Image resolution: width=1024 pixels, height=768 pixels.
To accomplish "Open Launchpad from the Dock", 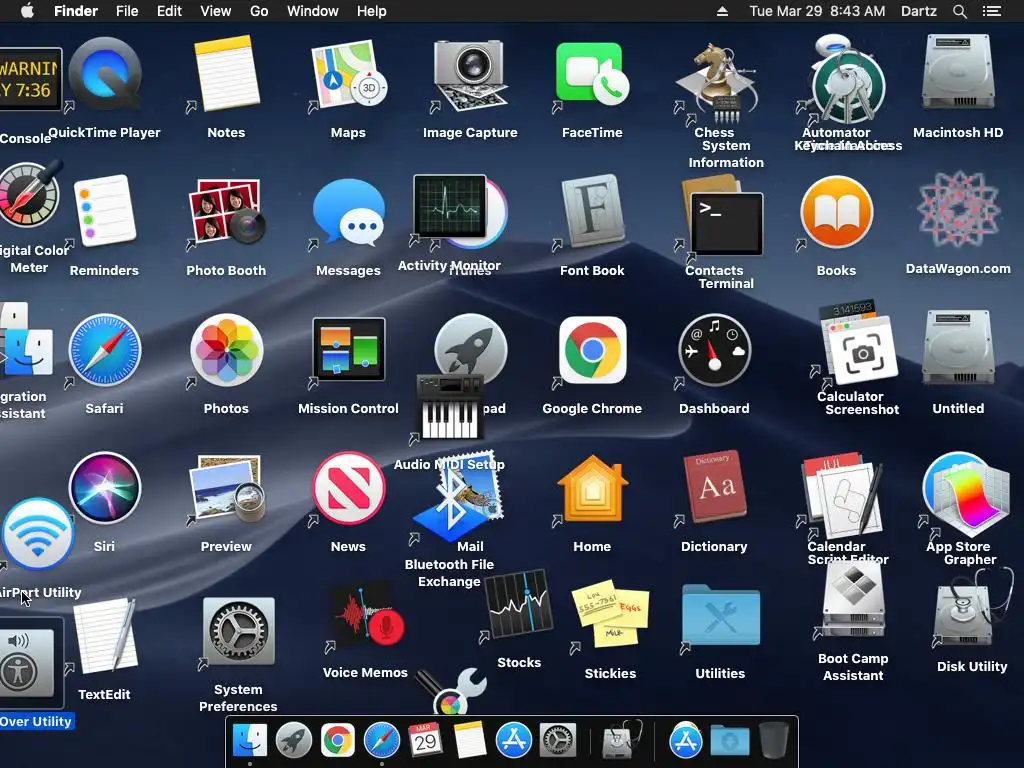I will (x=294, y=740).
